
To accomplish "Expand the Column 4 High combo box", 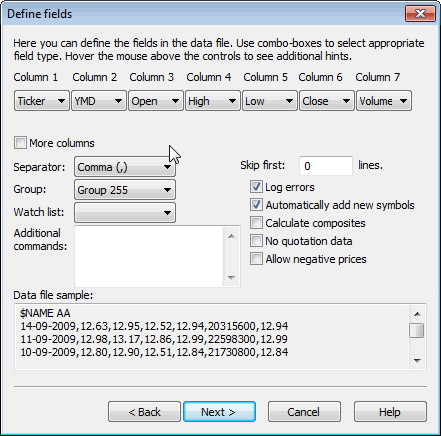I will tap(213, 101).
